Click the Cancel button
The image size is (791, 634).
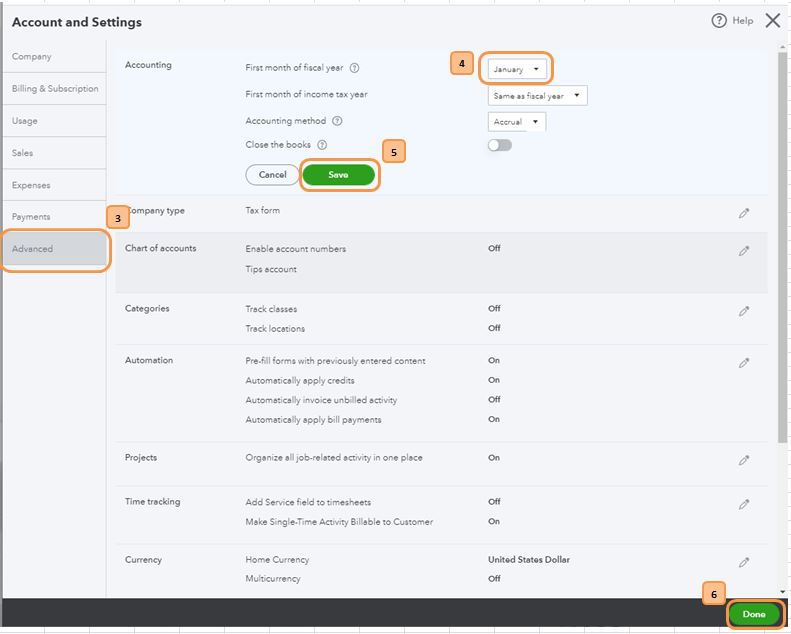(272, 175)
